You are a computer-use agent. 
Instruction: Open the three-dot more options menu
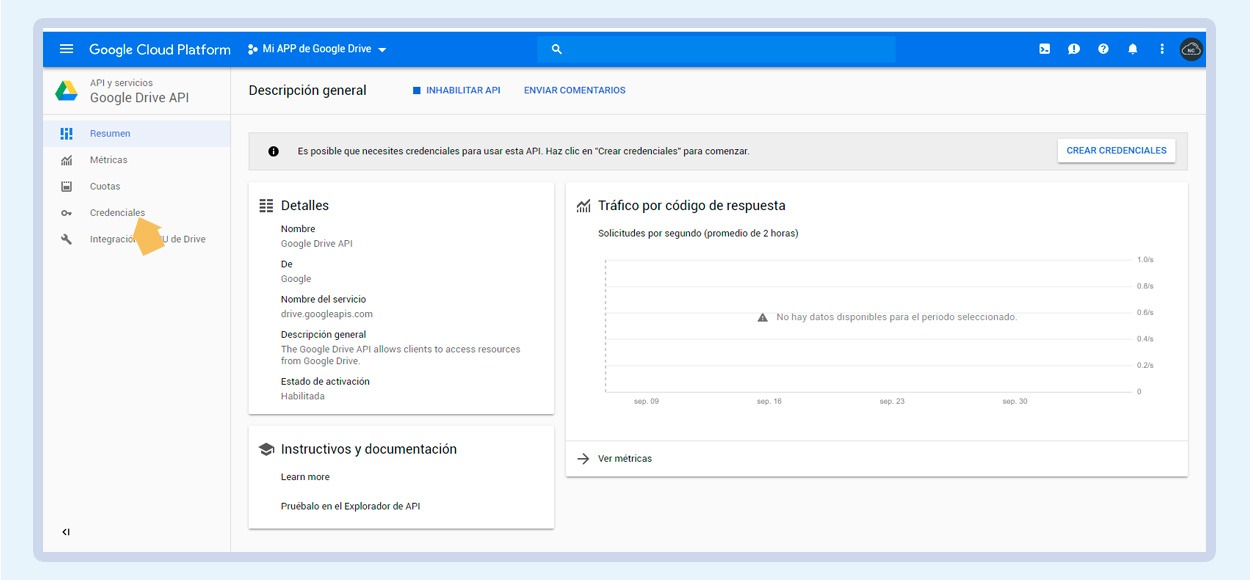(1162, 49)
